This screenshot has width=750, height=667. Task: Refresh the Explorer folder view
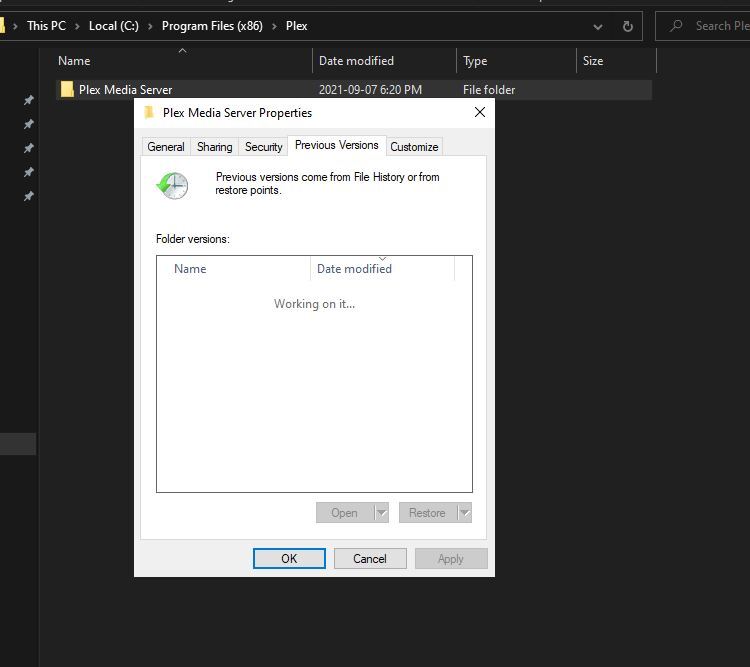[x=628, y=26]
